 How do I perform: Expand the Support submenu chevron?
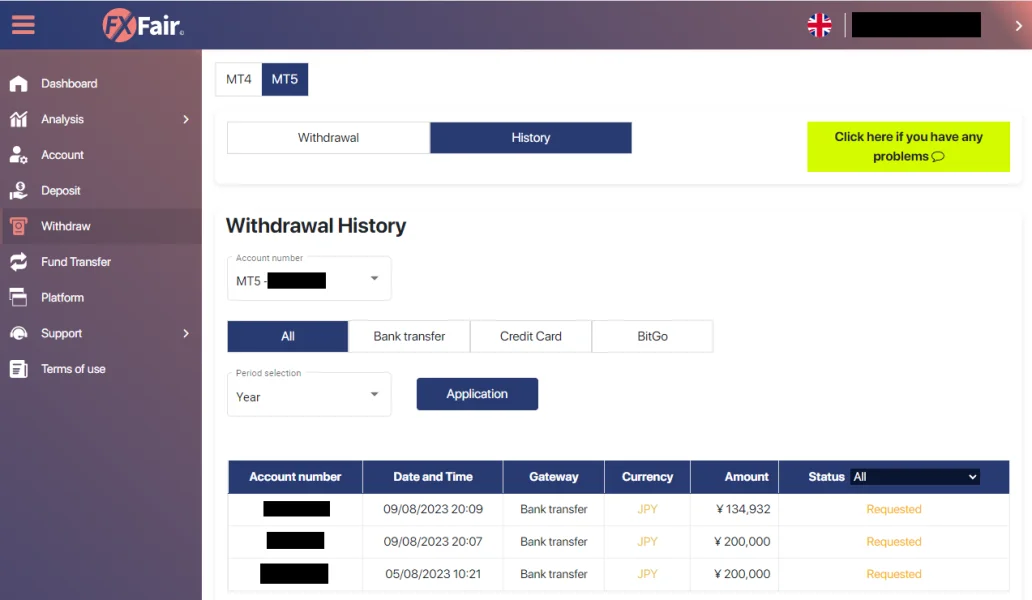[186, 333]
